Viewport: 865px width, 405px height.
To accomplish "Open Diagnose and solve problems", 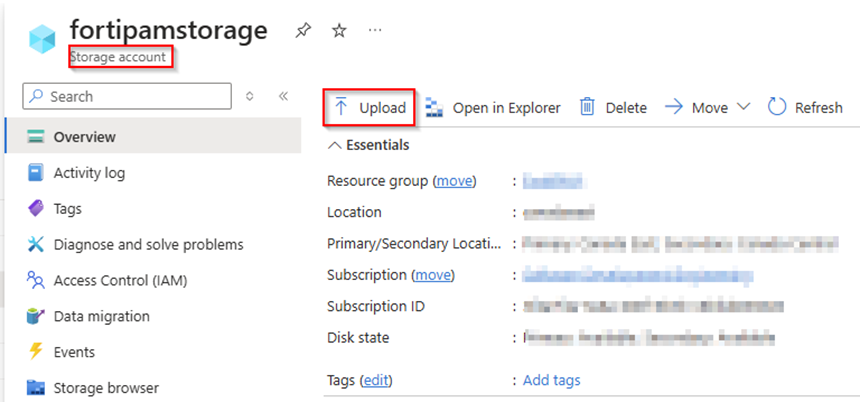I will pyautogui.click(x=148, y=244).
